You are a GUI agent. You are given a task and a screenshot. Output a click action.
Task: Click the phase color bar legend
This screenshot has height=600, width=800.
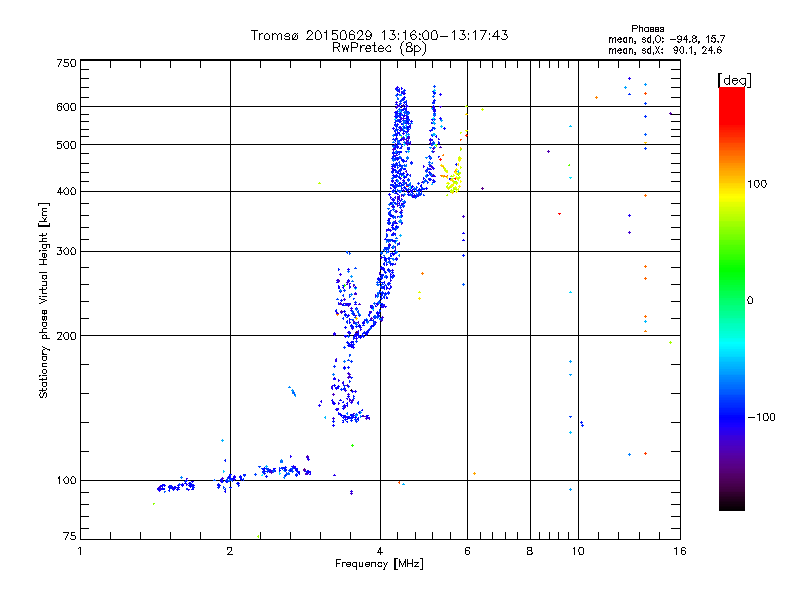732,298
